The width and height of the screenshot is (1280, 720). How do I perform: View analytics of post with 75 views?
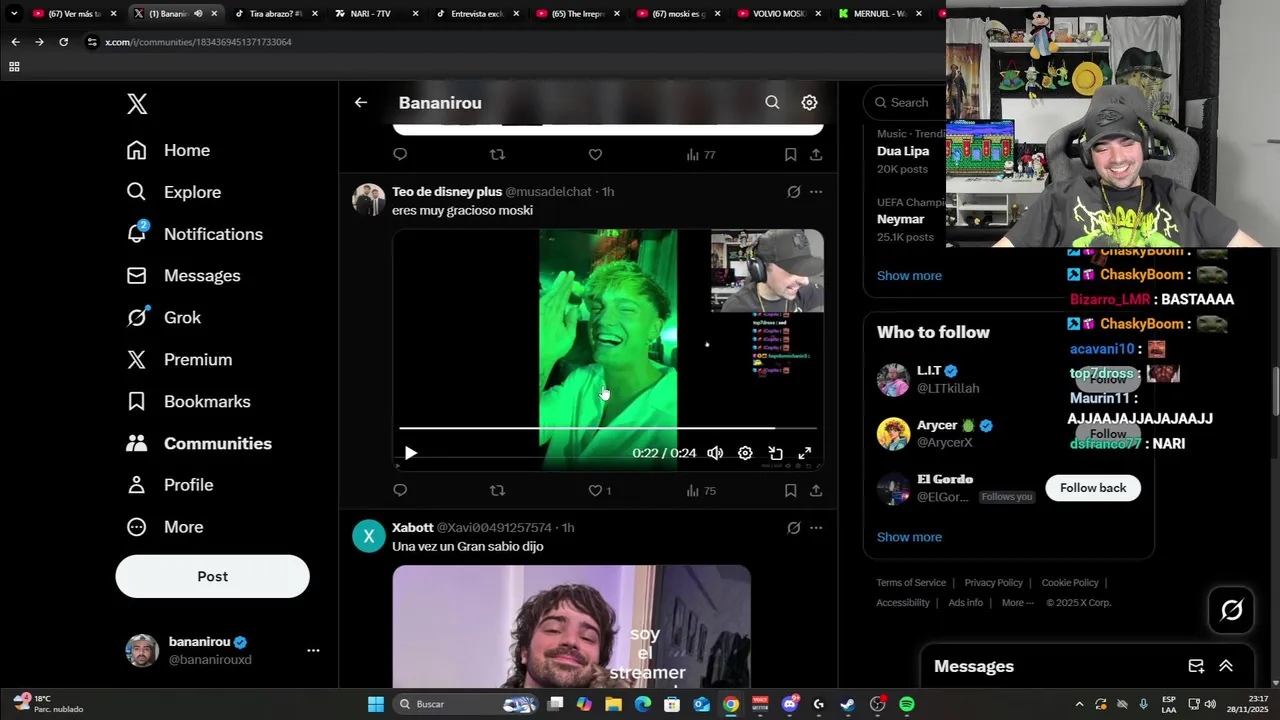(x=701, y=491)
